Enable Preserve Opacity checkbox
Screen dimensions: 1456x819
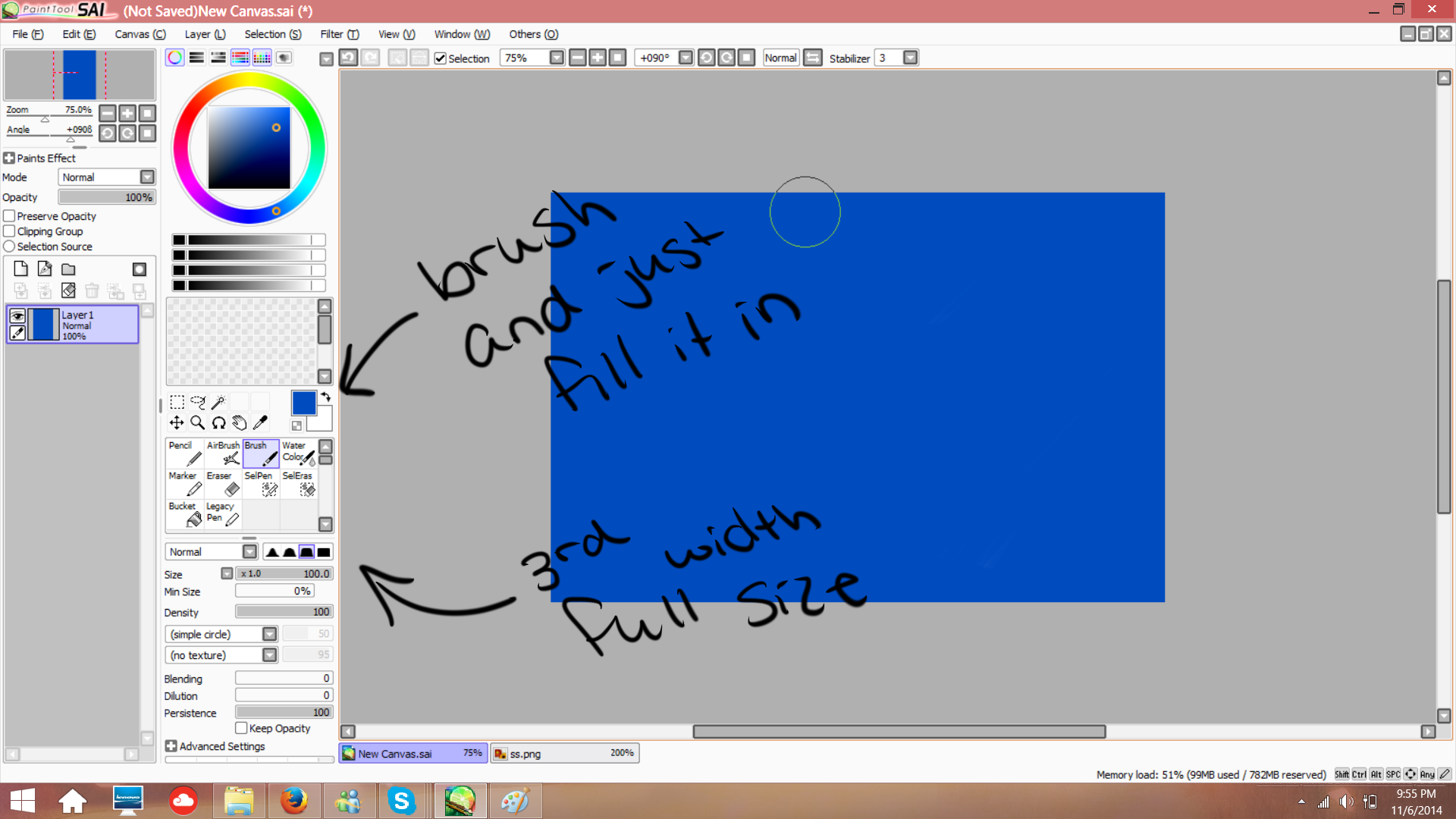tap(10, 216)
